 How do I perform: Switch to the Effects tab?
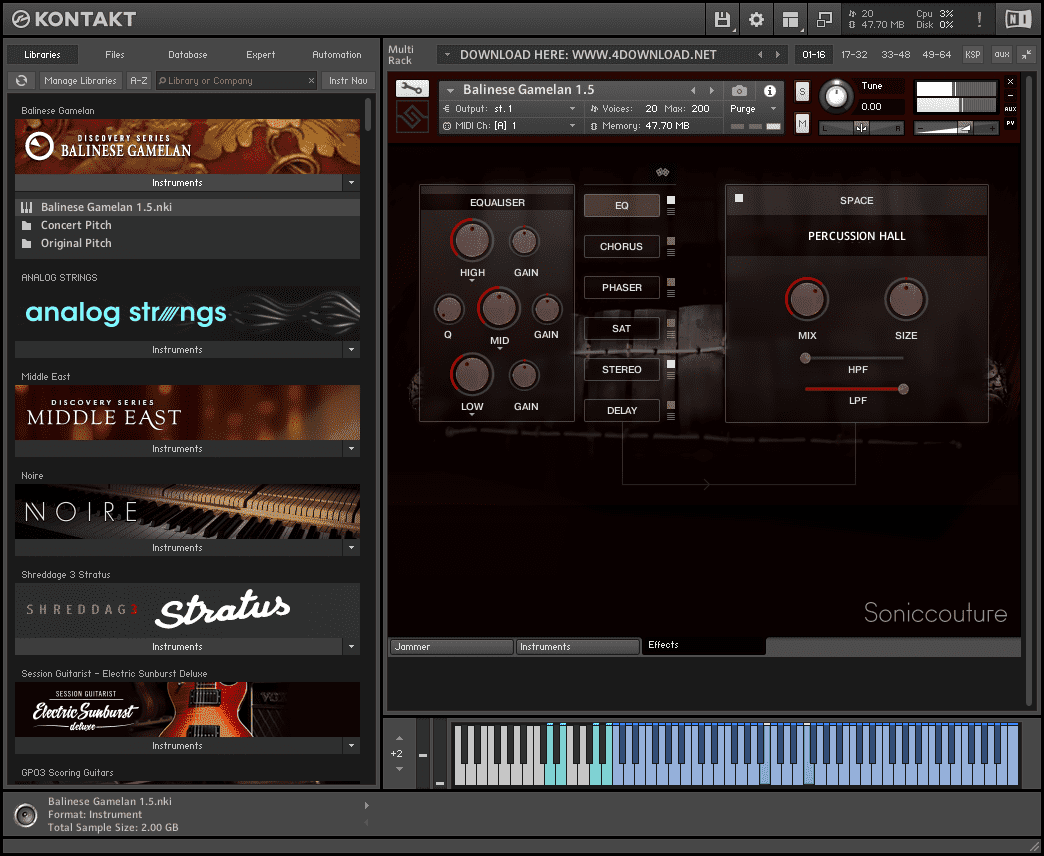(x=663, y=645)
